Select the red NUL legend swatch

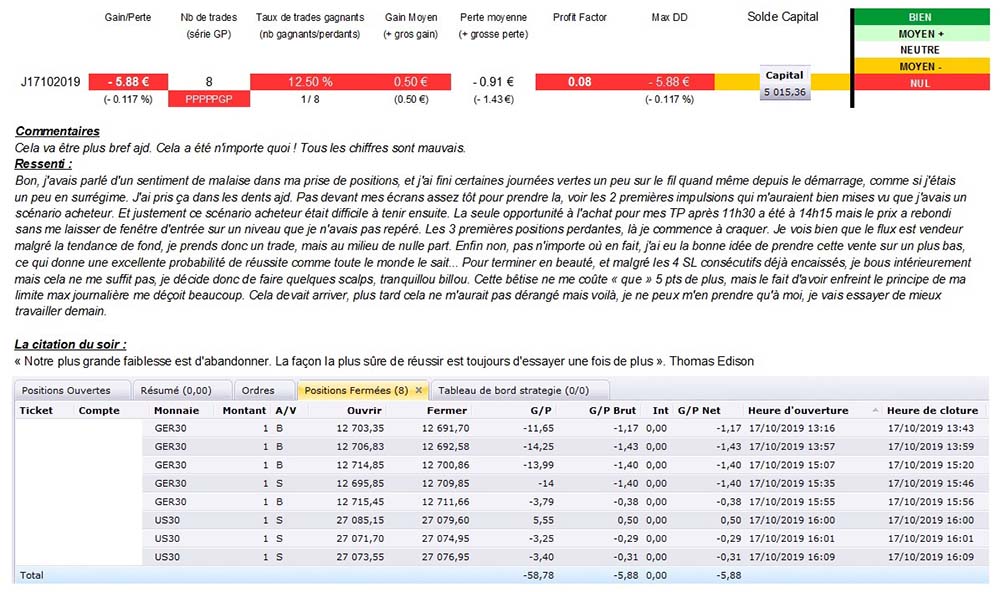922,83
